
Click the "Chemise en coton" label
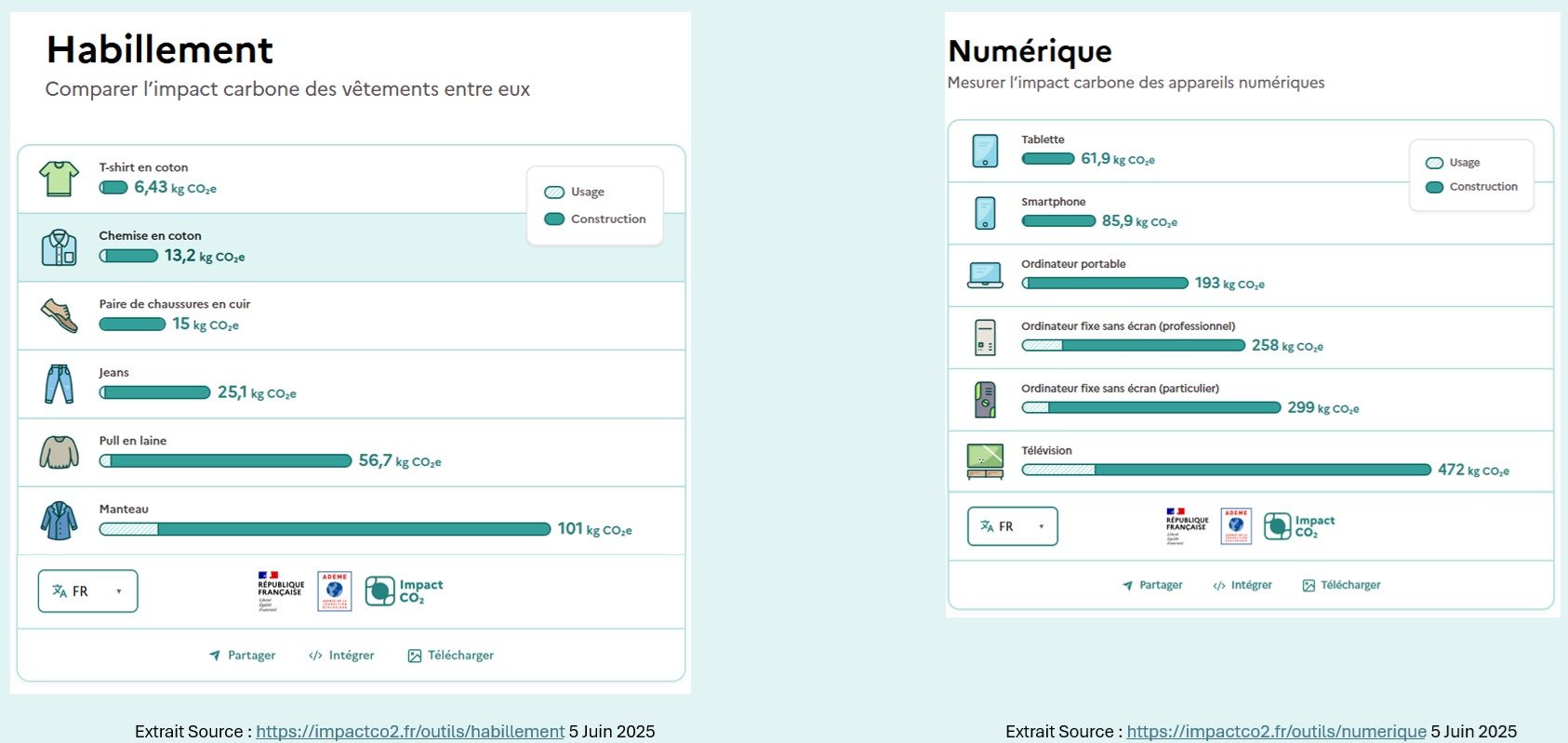tap(151, 236)
